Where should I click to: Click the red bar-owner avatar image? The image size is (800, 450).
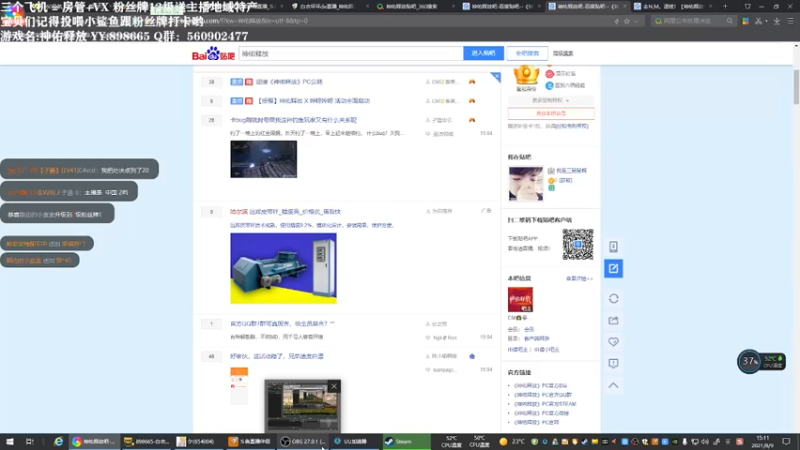point(520,299)
